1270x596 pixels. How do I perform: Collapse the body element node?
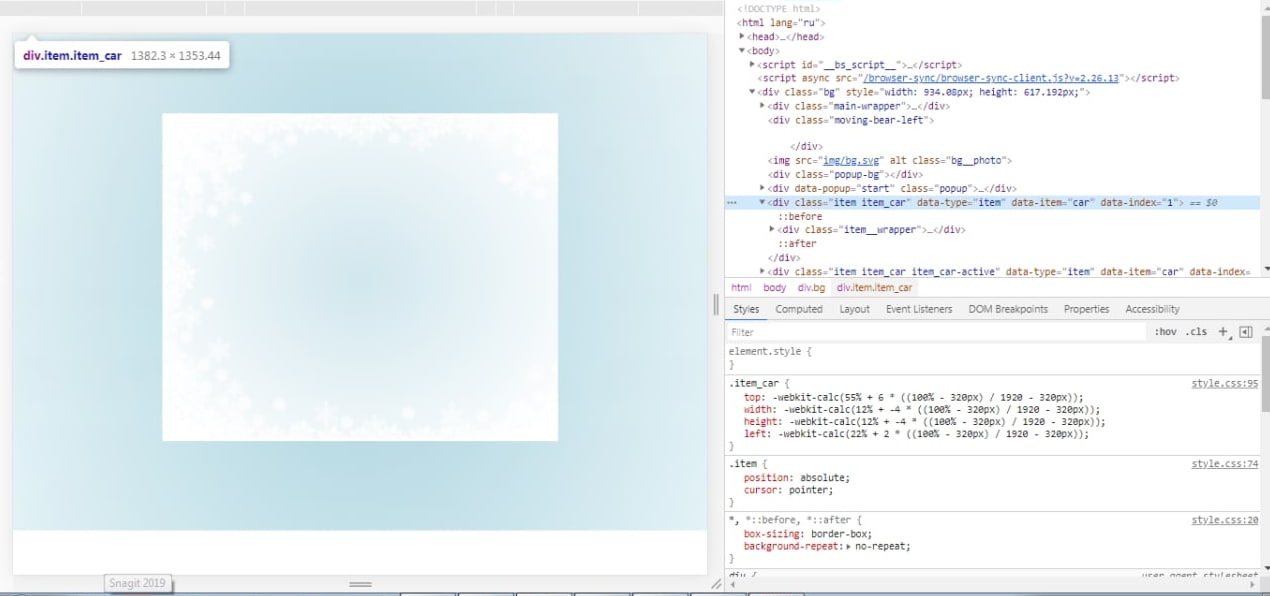point(742,50)
